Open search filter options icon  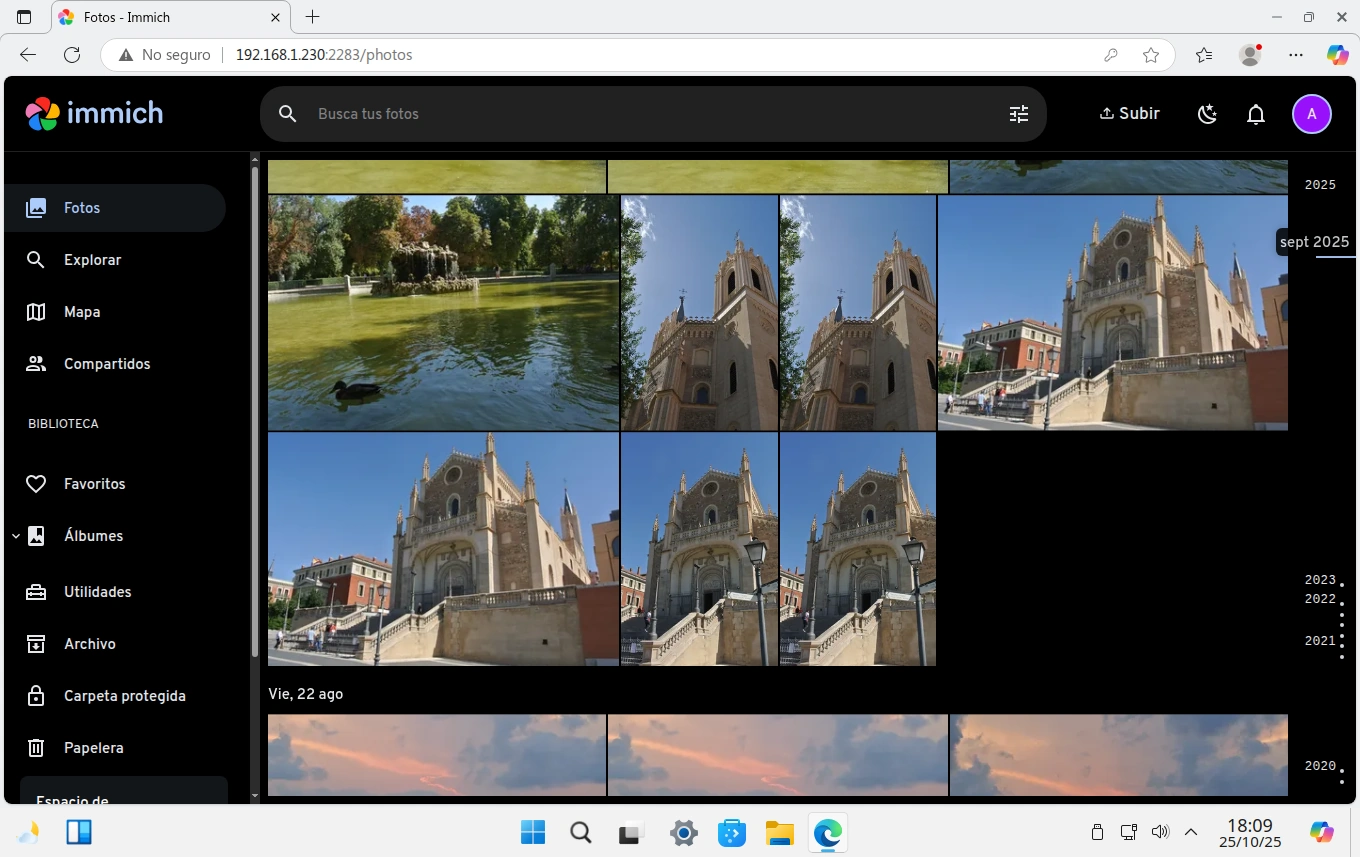(x=1018, y=114)
